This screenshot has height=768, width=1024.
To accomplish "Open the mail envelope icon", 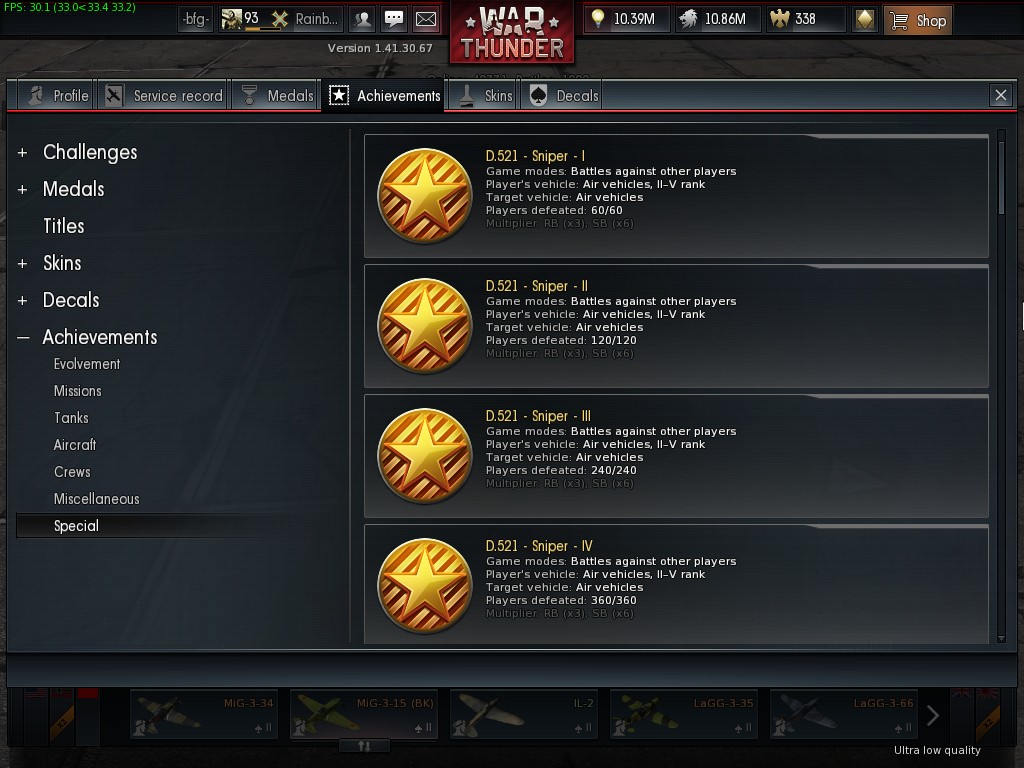I will click(426, 19).
